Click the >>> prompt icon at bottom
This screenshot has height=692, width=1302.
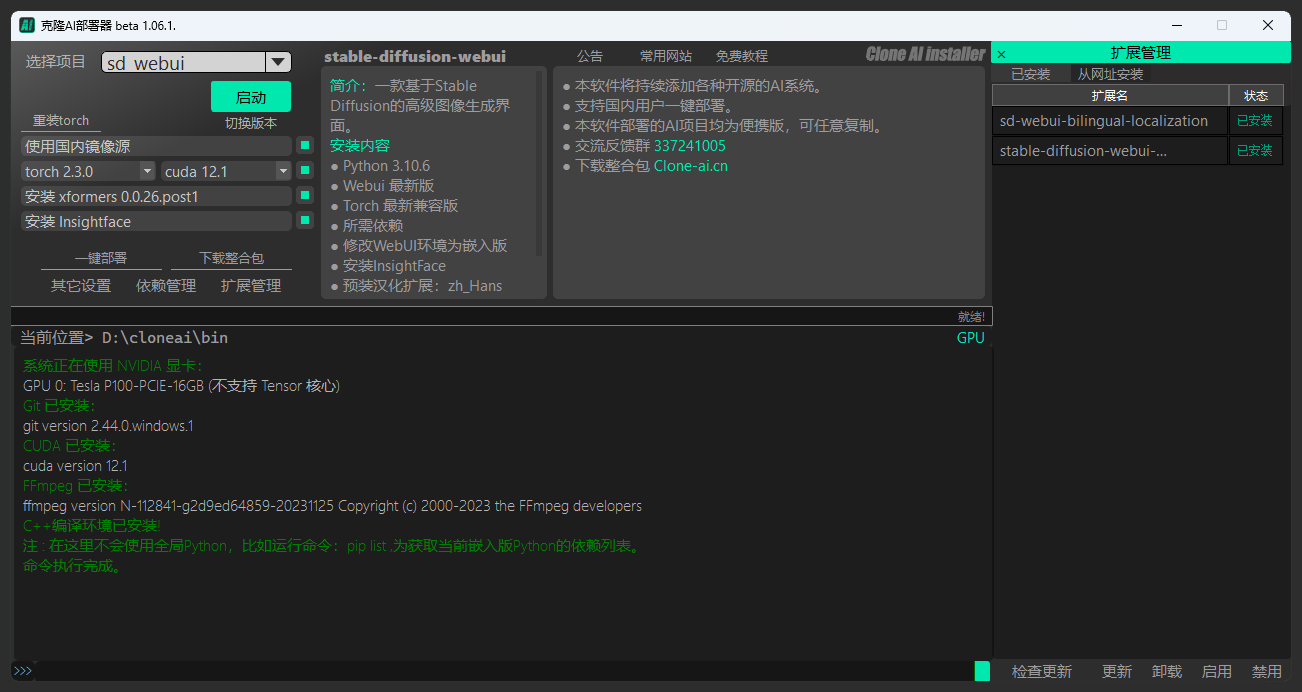[x=22, y=671]
